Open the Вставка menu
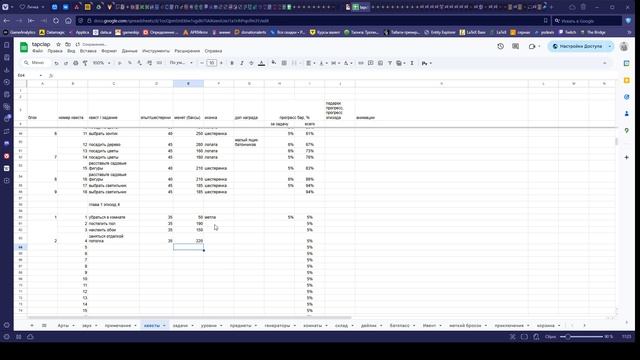The image size is (640, 360). (88, 51)
